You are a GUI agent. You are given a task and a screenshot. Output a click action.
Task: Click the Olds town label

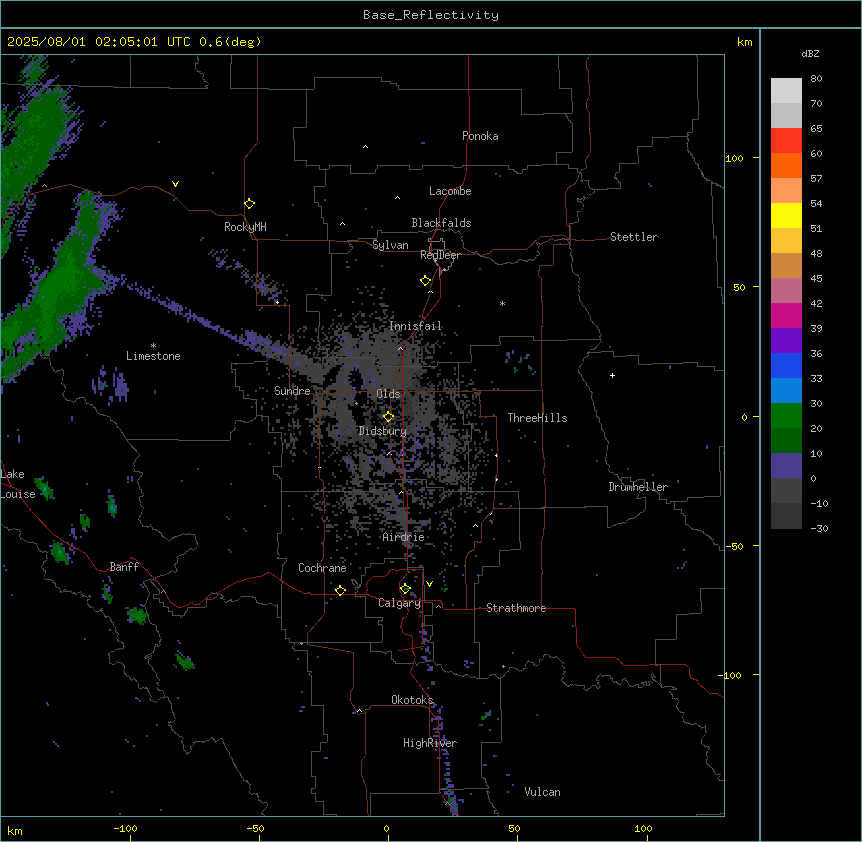[388, 394]
